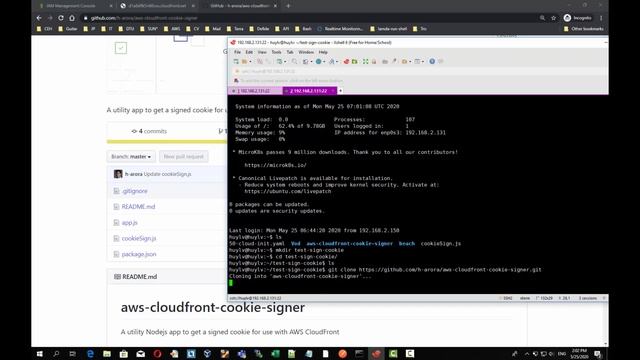The image size is (640, 360).
Task: Click the Open session folder icon in Xshell
Action: coord(244,62)
